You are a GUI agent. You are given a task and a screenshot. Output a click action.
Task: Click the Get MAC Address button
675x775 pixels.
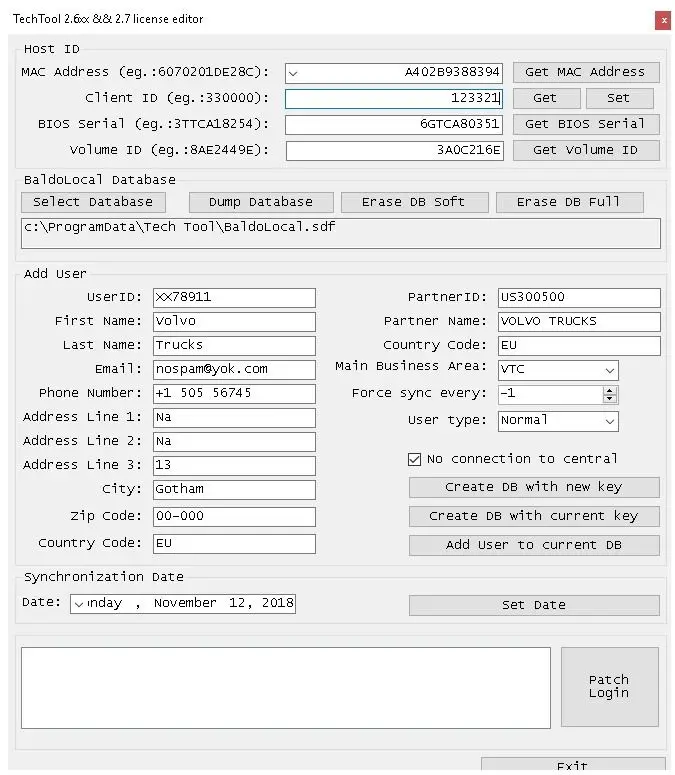click(586, 72)
